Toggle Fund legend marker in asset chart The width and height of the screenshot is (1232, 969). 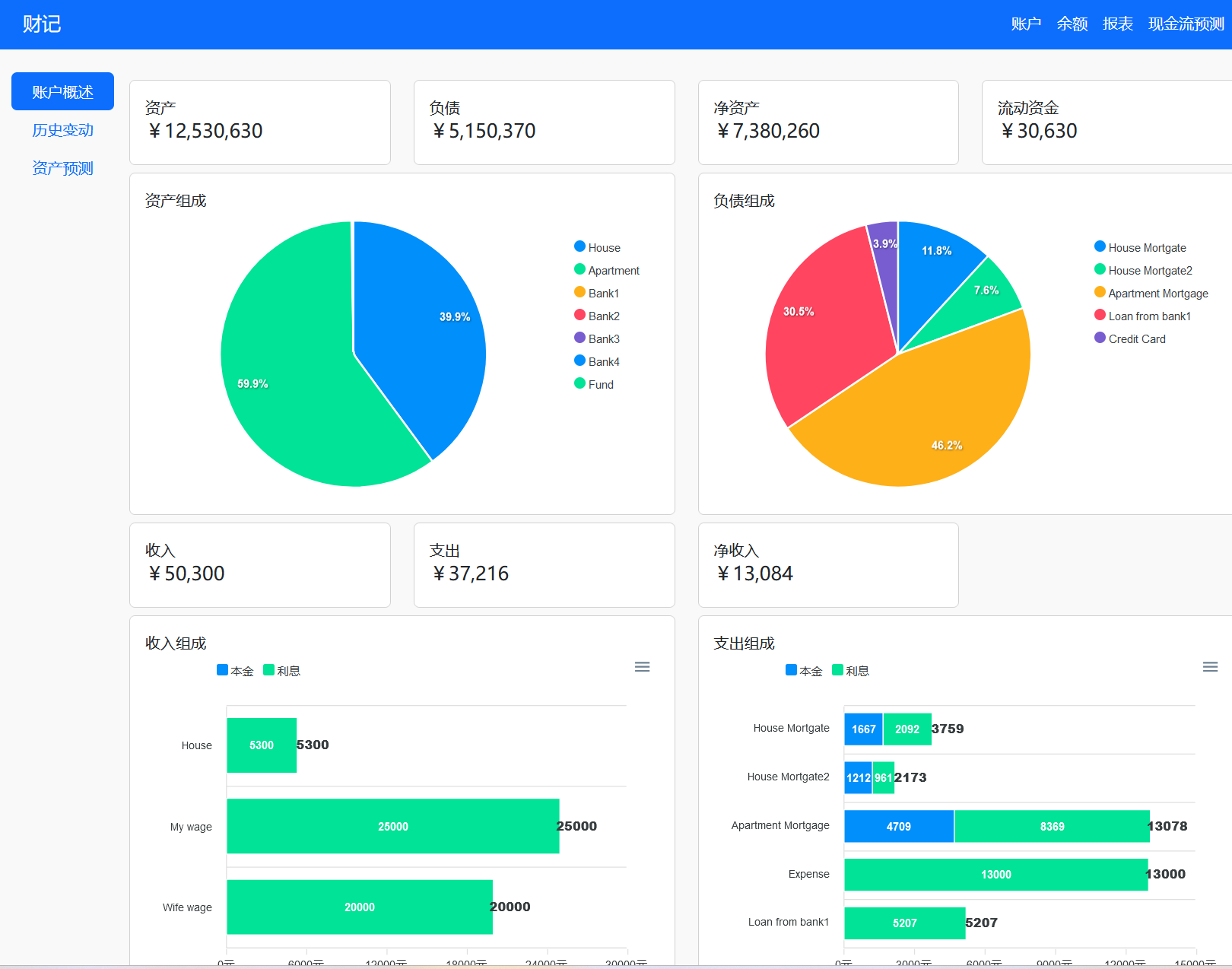(580, 383)
